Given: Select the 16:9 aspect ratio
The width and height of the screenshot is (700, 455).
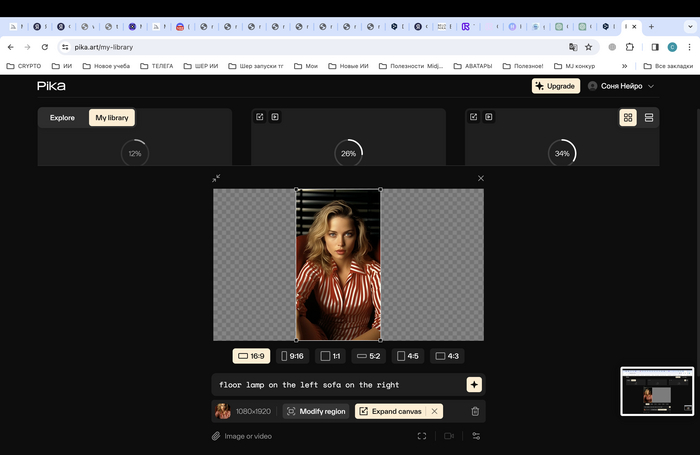Looking at the screenshot, I should (x=251, y=356).
